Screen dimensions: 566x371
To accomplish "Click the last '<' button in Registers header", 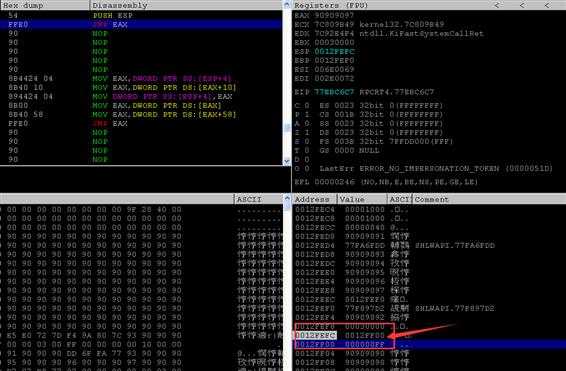I will point(547,5).
